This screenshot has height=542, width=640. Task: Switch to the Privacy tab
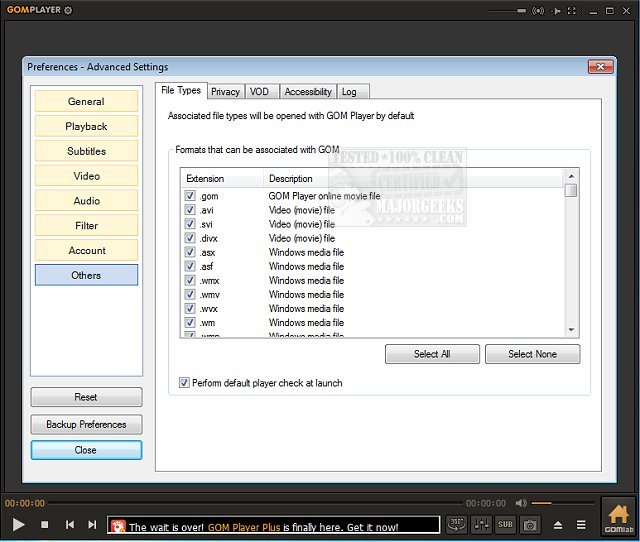(x=226, y=91)
